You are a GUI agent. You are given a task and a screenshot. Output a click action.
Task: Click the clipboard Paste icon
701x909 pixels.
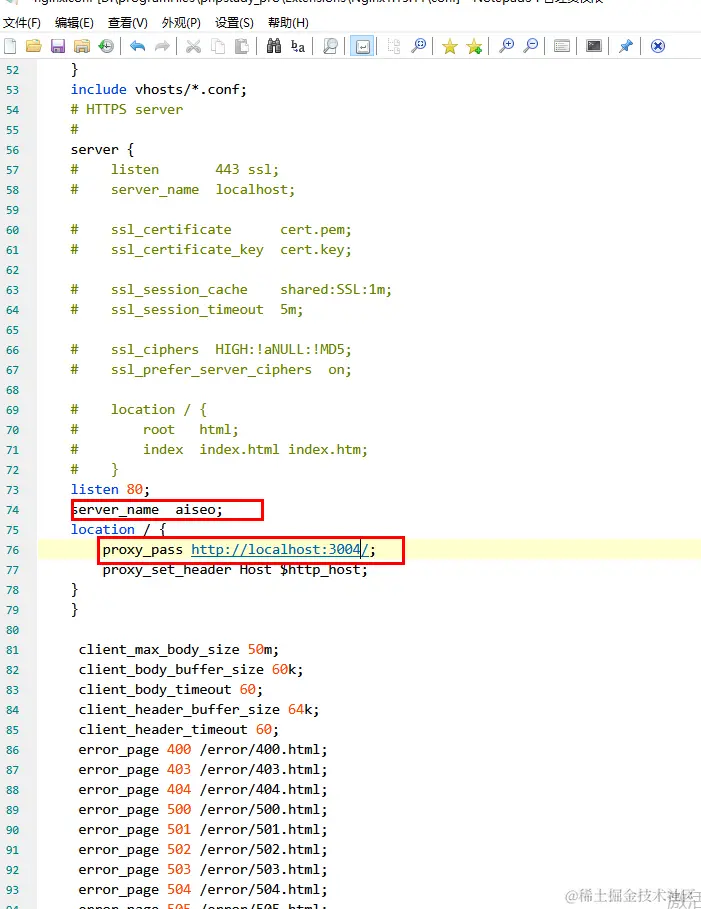coord(242,46)
